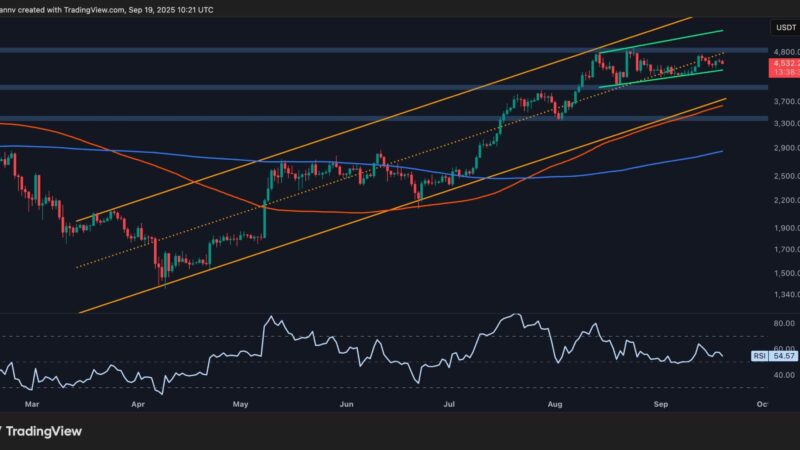Click the red 4,532.2 current price label
The width and height of the screenshot is (800, 450).
(786, 63)
